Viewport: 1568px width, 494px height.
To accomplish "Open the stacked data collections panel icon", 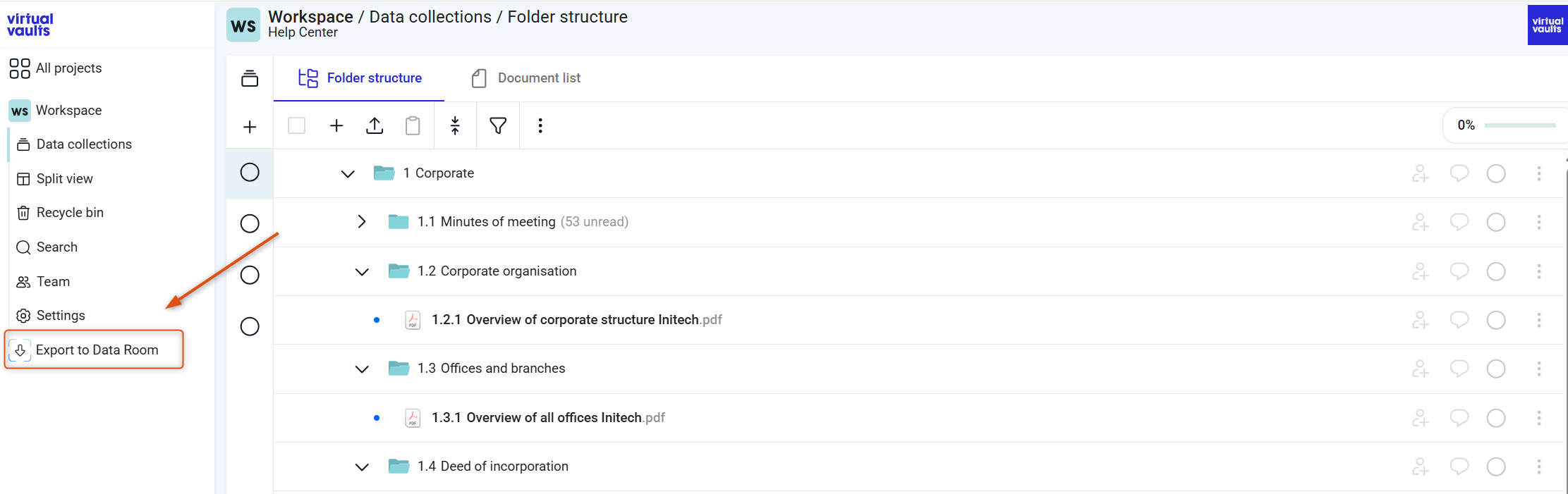I will click(x=250, y=78).
